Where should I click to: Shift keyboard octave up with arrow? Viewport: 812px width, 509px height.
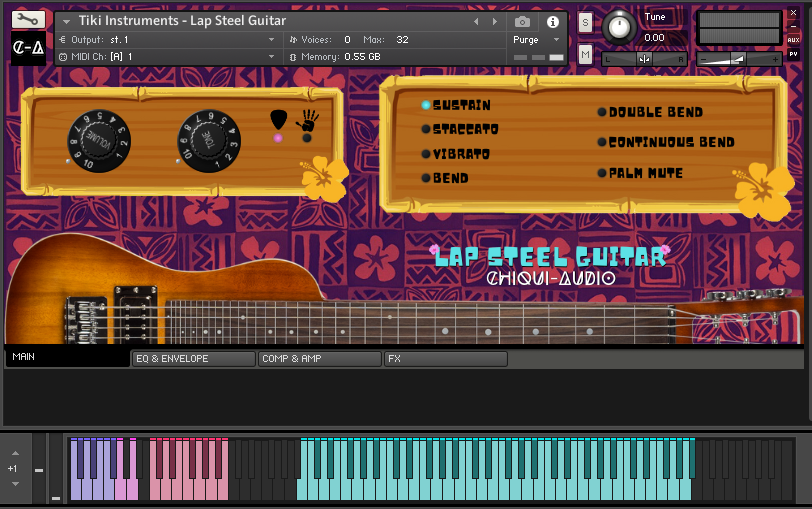[14, 454]
